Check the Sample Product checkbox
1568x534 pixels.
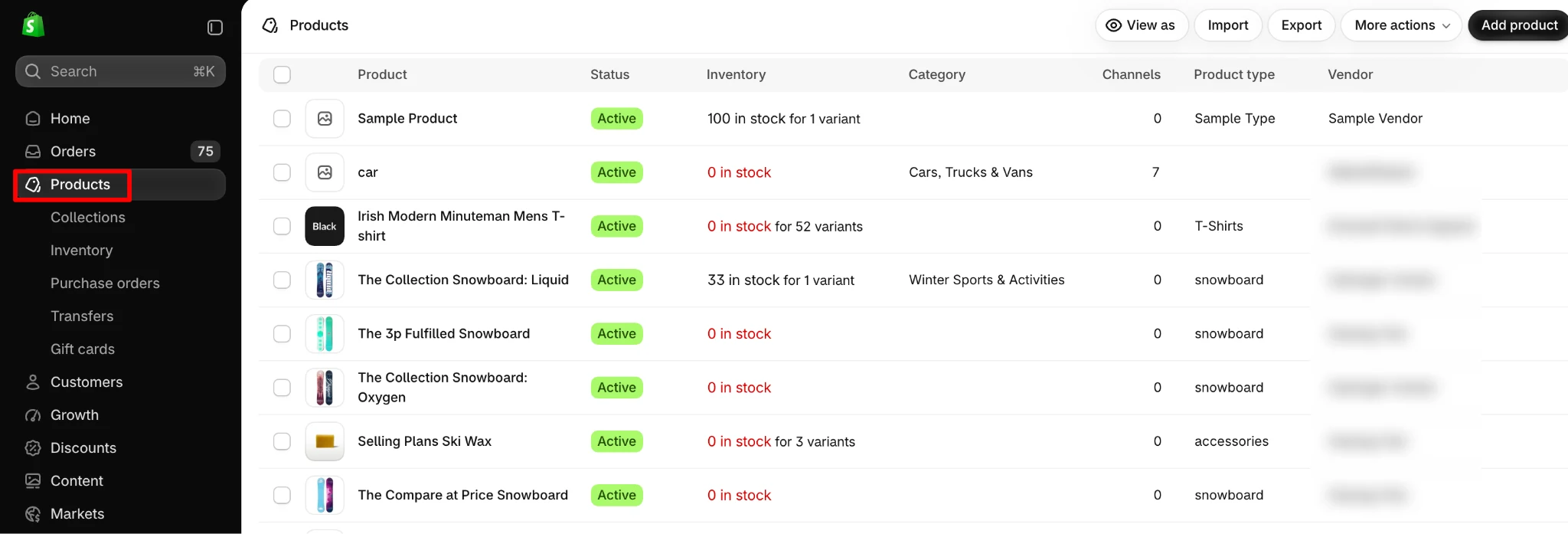click(283, 119)
